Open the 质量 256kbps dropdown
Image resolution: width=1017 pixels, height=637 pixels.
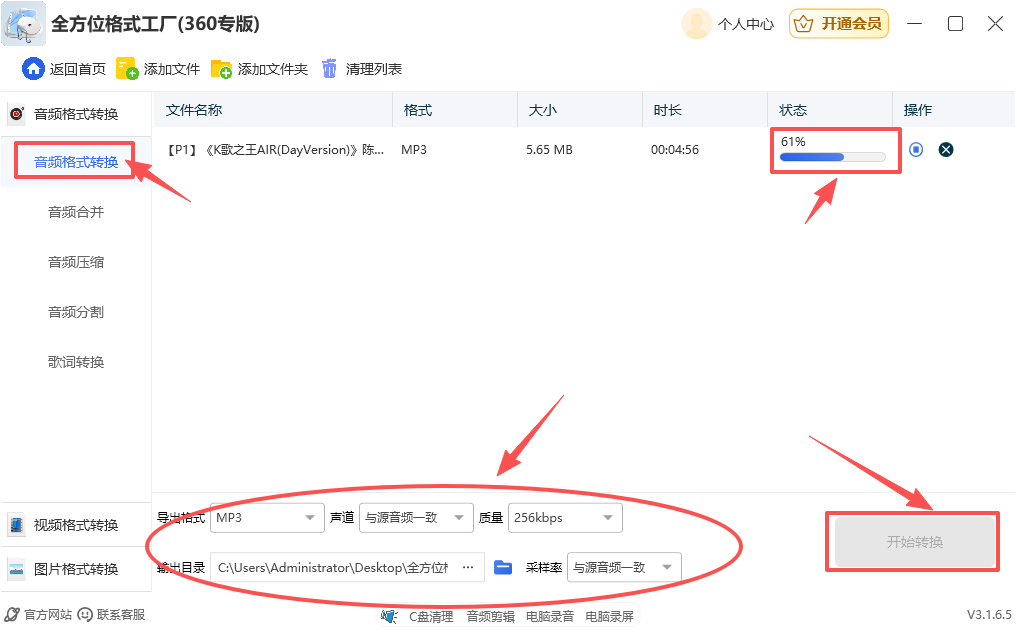(564, 518)
